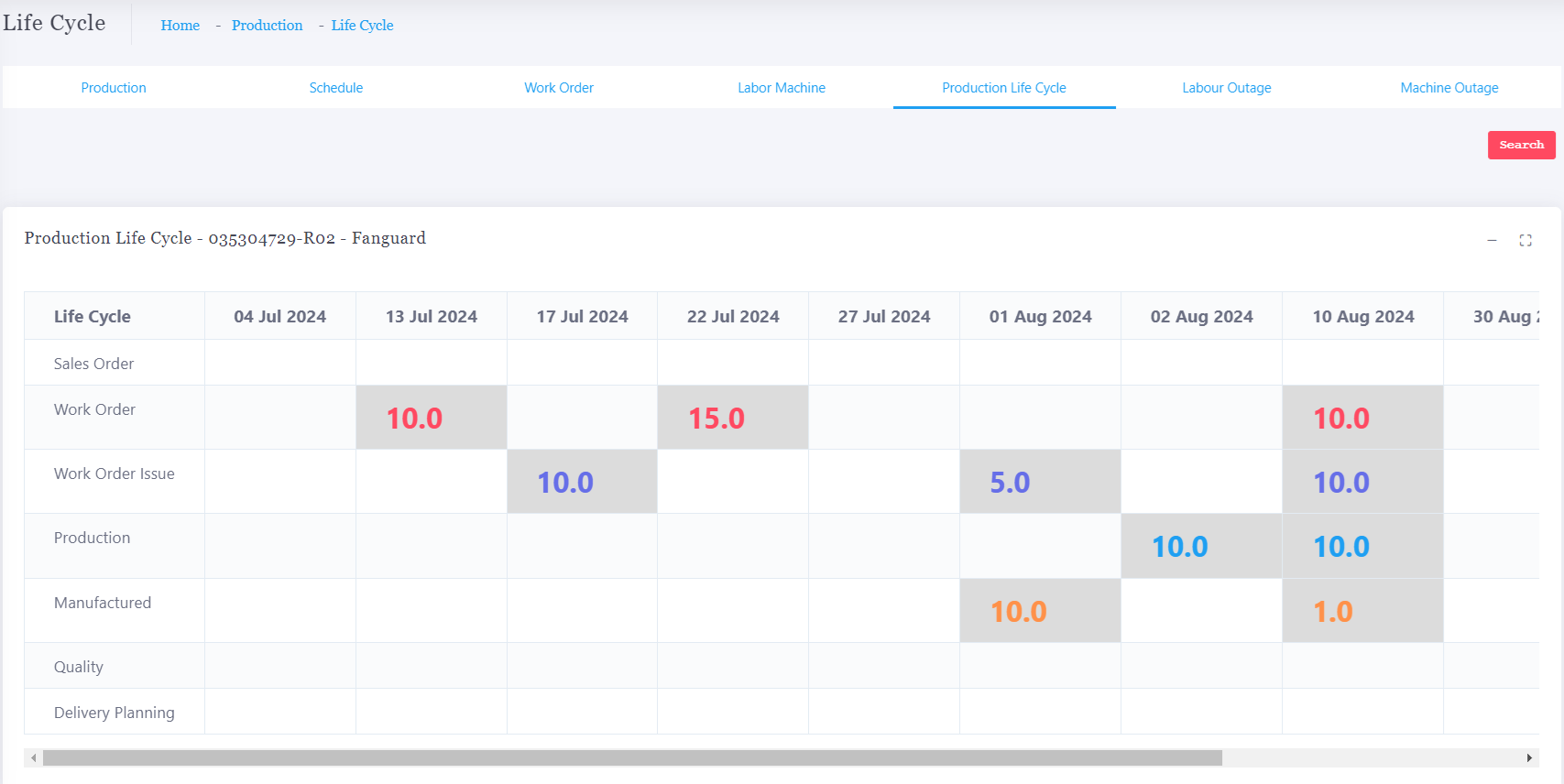Click the scrollbar left arrow
The image size is (1564, 784).
point(34,758)
